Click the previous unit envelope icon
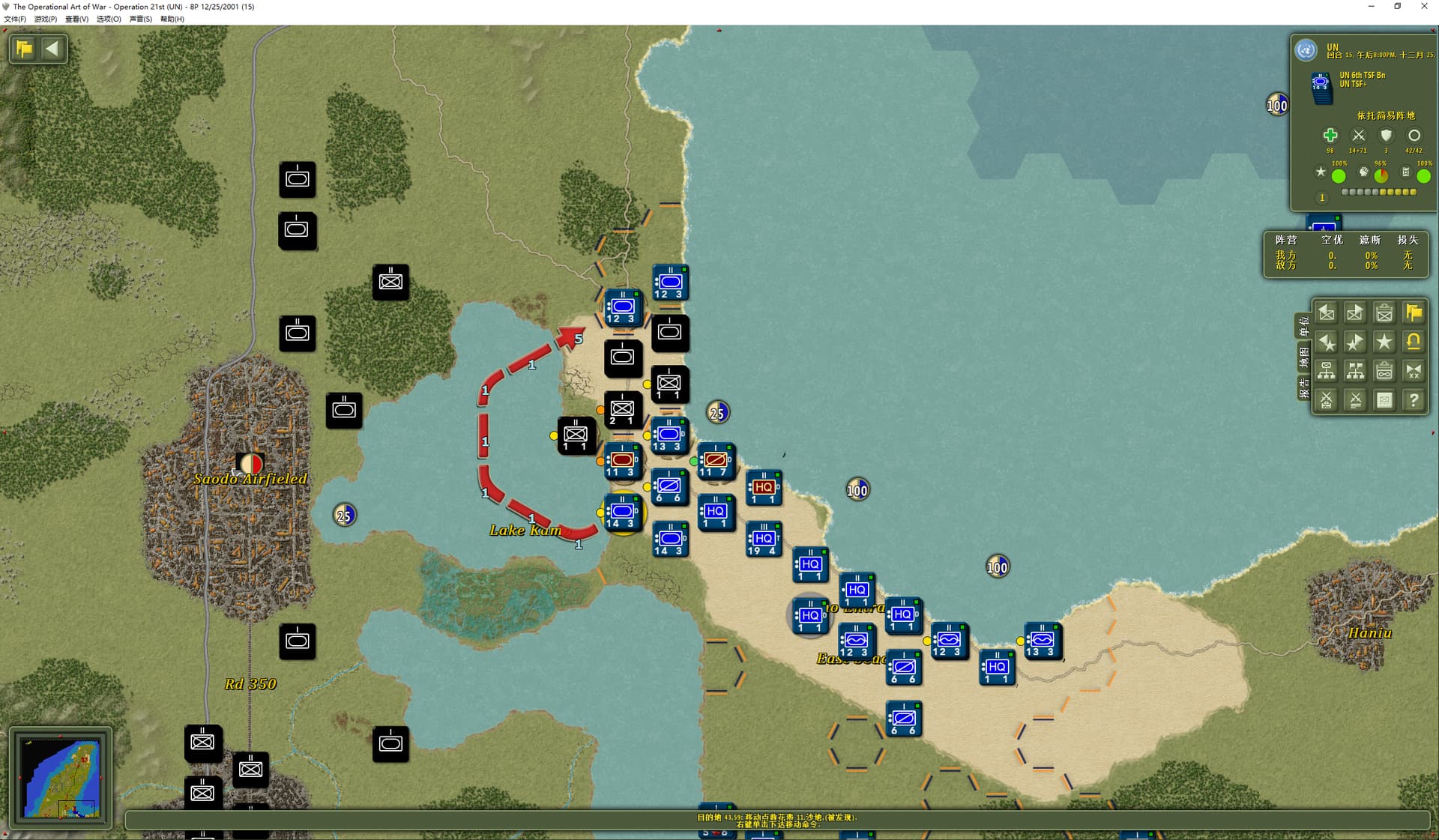 (x=1326, y=312)
